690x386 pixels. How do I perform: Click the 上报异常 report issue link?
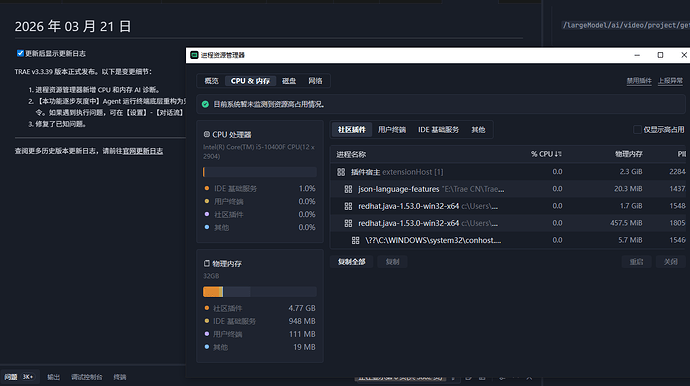tap(670, 81)
